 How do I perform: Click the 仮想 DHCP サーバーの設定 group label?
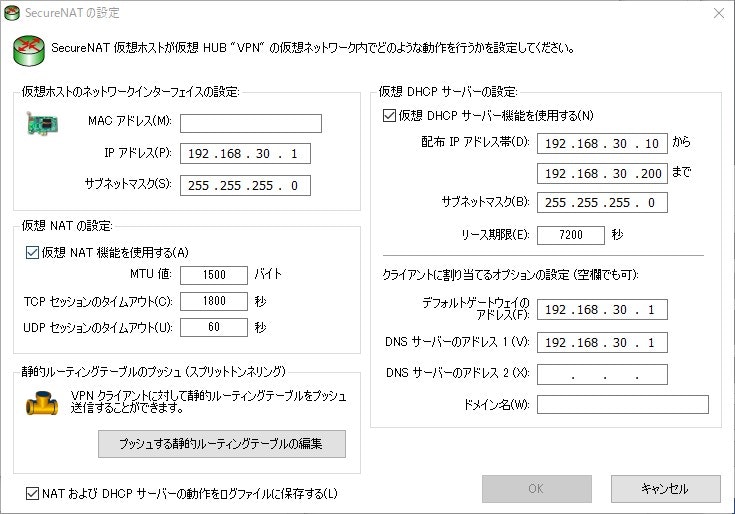448,91
